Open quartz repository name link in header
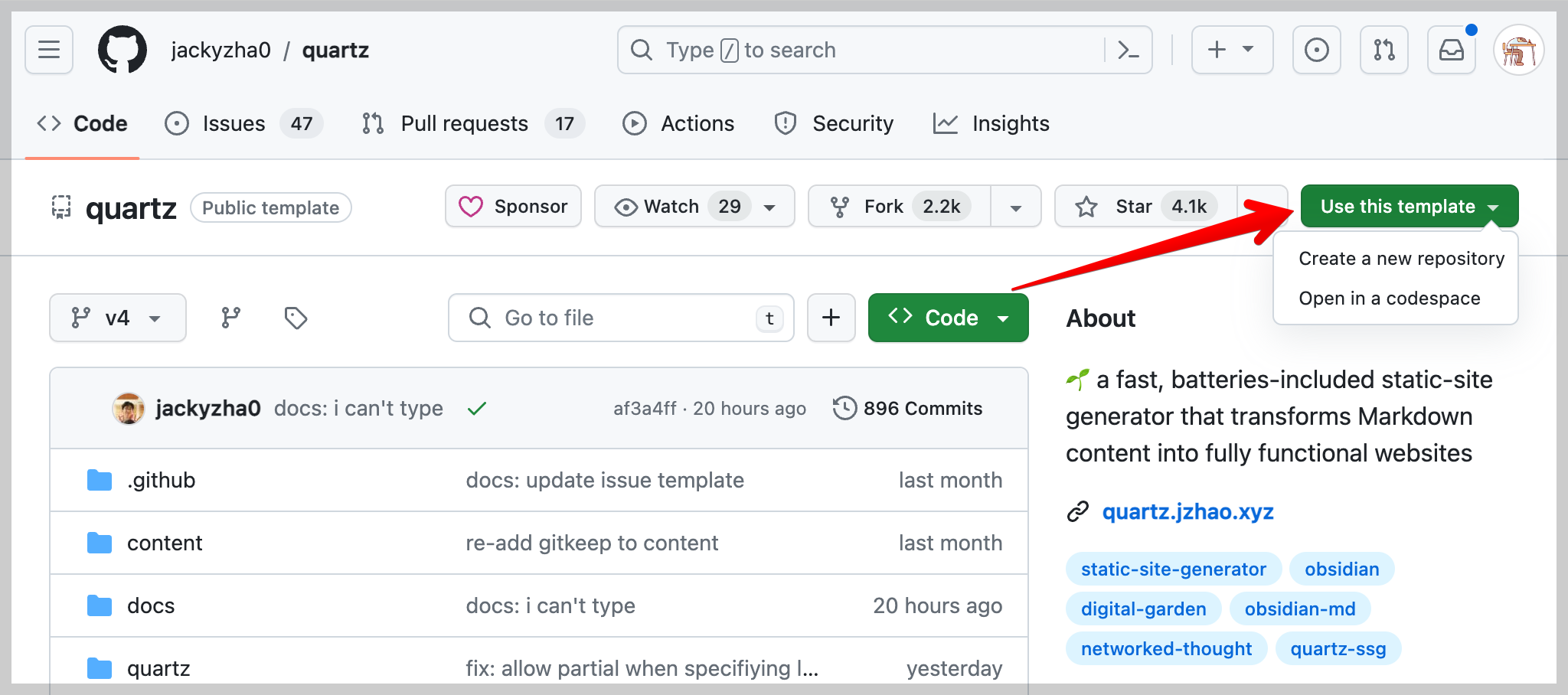Image resolution: width=1568 pixels, height=695 pixels. (x=335, y=51)
